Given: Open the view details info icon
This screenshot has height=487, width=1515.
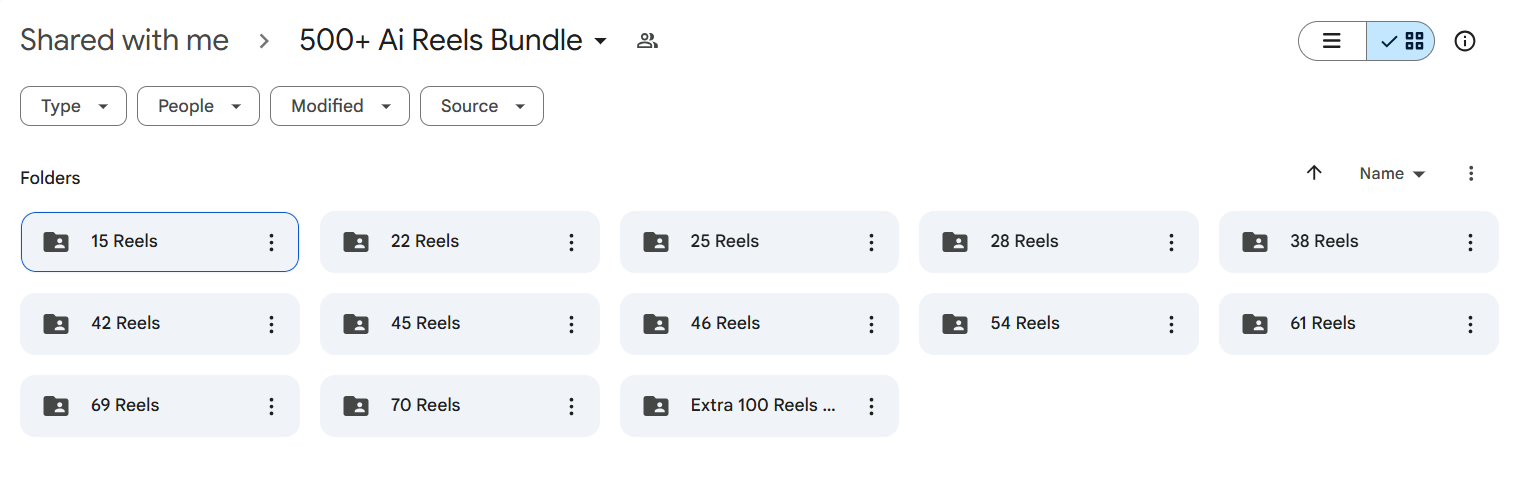Looking at the screenshot, I should tap(1465, 41).
